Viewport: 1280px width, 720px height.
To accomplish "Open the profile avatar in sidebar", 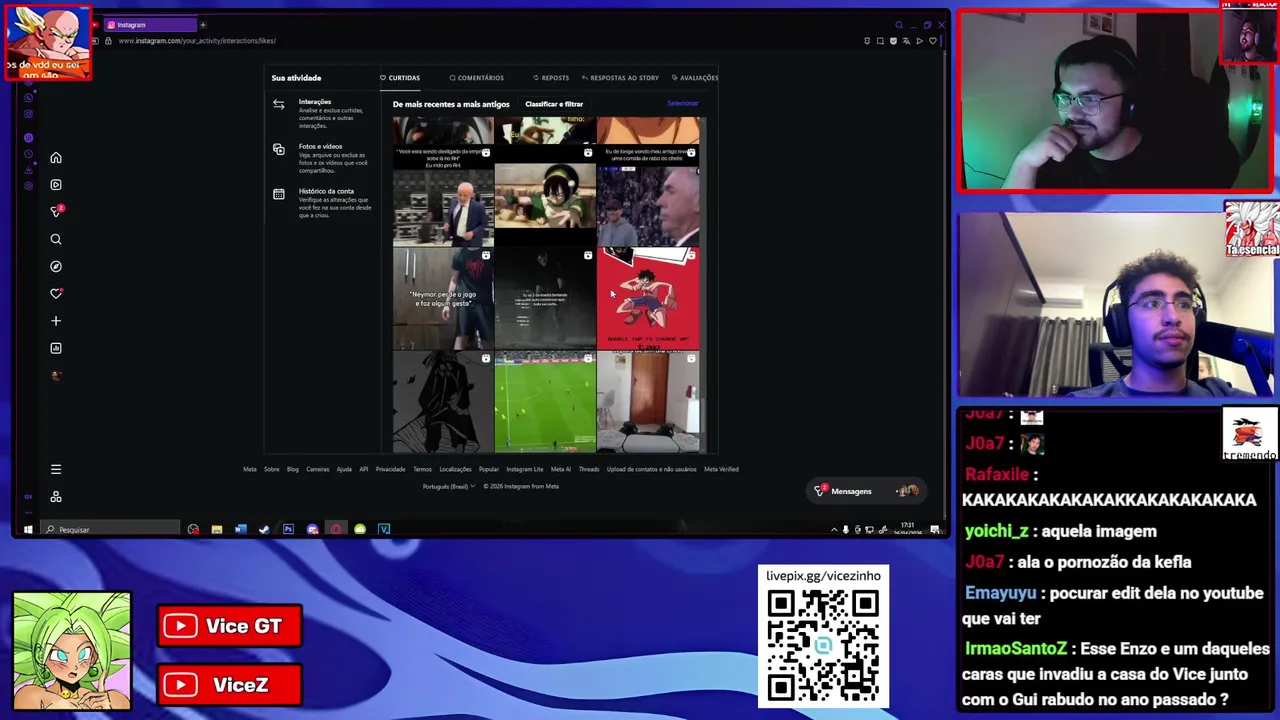I will tap(56, 375).
